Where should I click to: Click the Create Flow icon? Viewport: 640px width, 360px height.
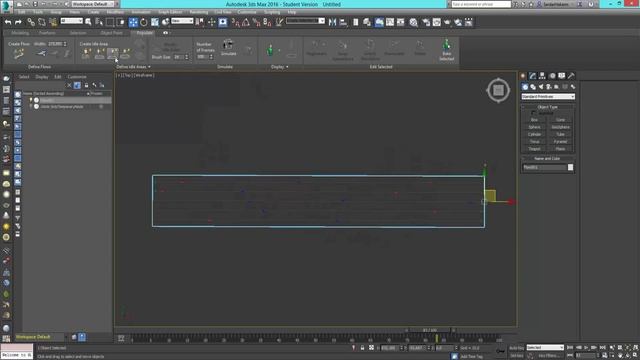18,53
